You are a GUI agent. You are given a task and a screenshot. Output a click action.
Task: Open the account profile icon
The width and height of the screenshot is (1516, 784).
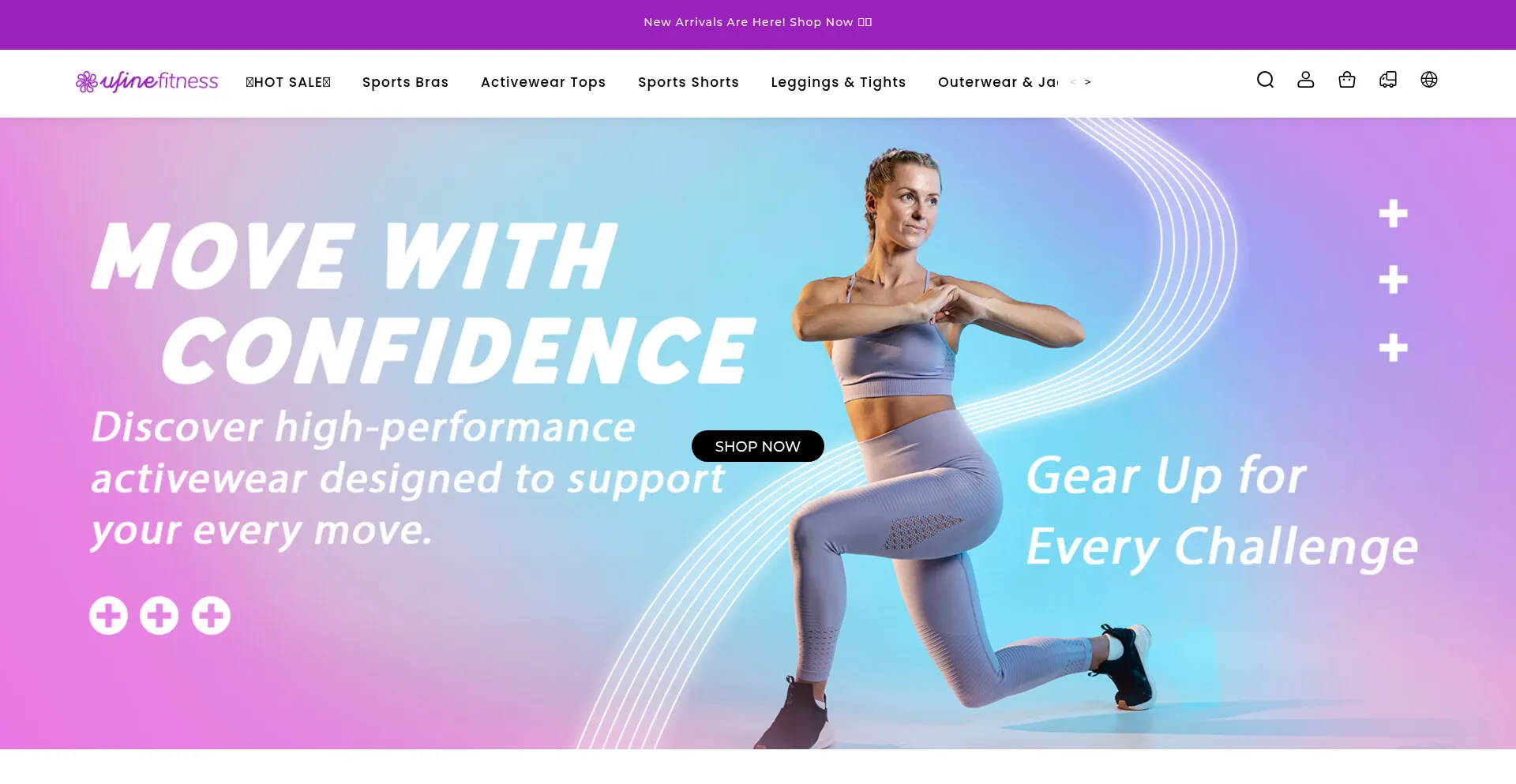[1306, 80]
